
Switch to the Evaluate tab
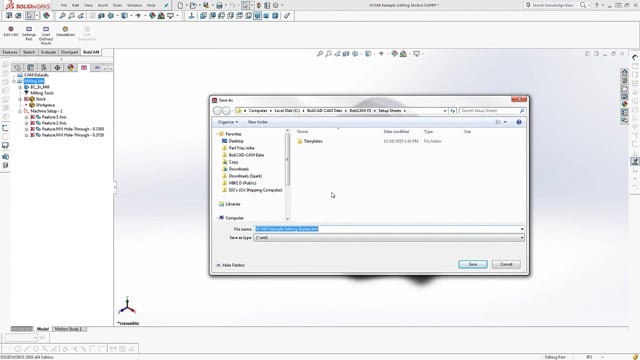pos(48,52)
